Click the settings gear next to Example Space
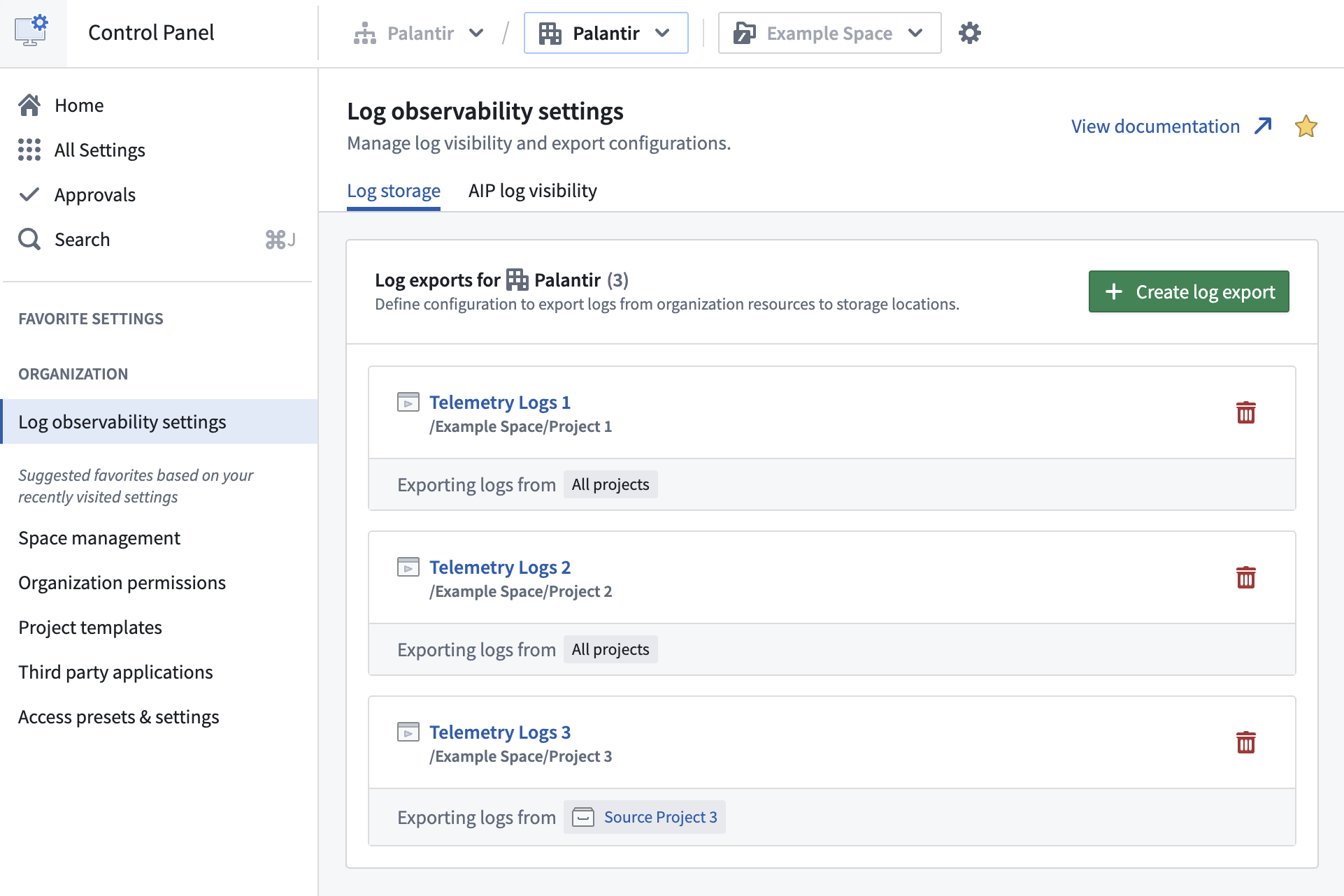 coord(969,32)
